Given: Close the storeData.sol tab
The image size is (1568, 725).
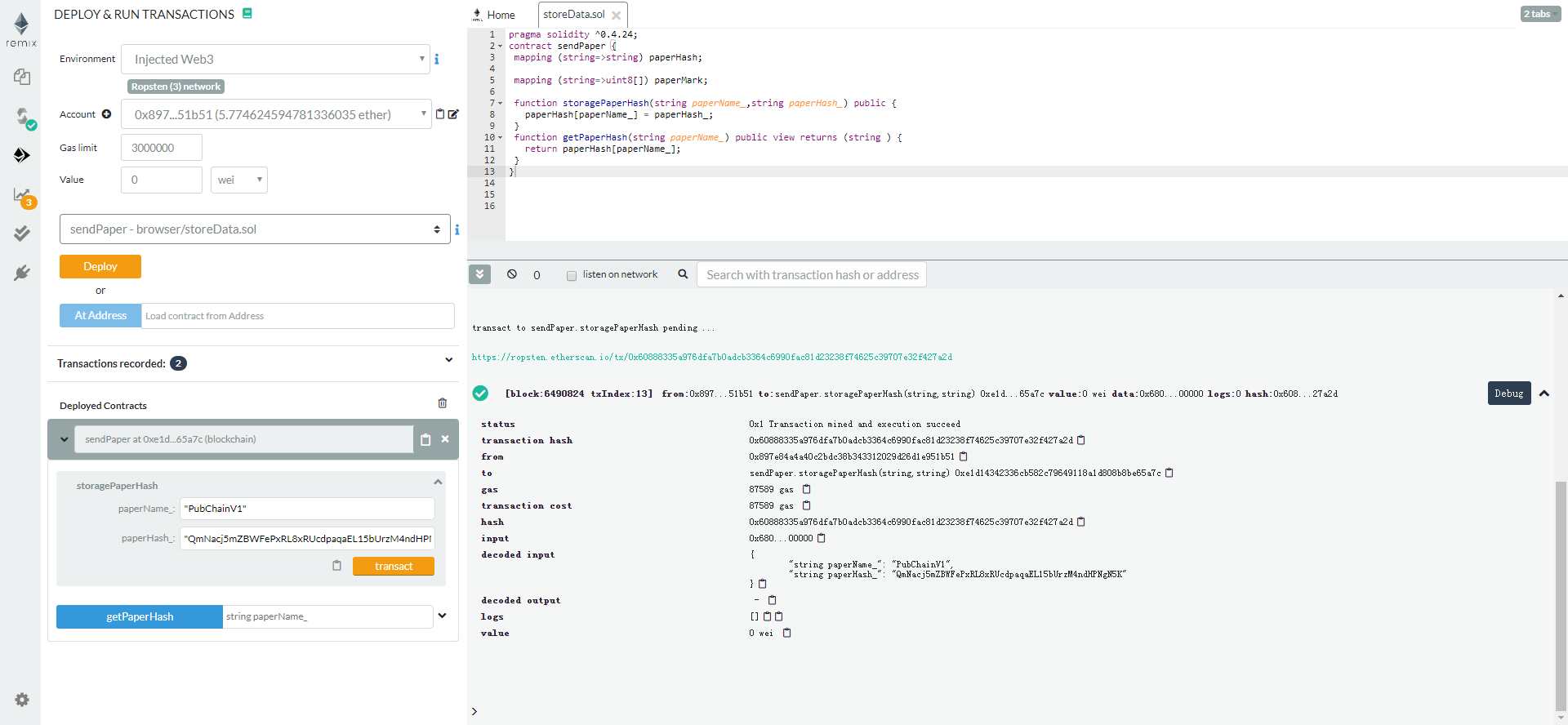Looking at the screenshot, I should pyautogui.click(x=616, y=16).
